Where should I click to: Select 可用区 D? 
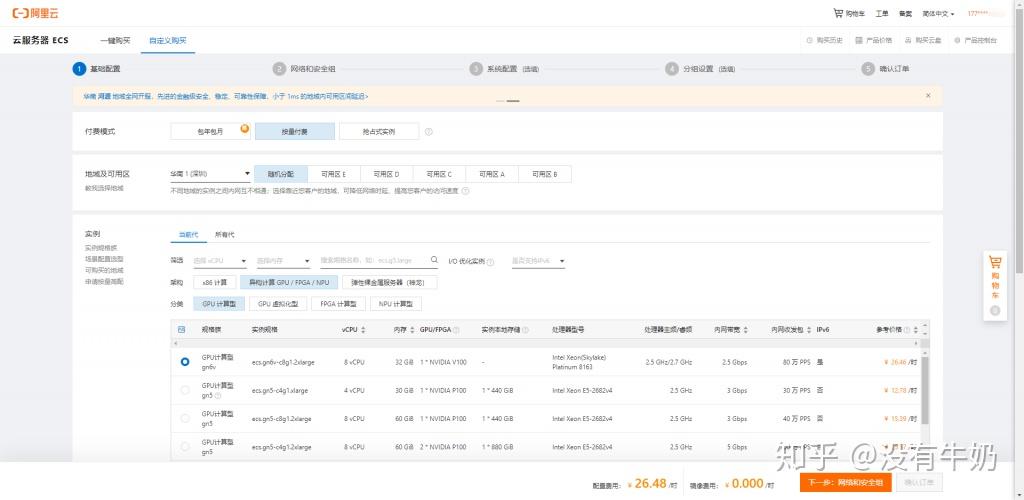click(x=387, y=174)
